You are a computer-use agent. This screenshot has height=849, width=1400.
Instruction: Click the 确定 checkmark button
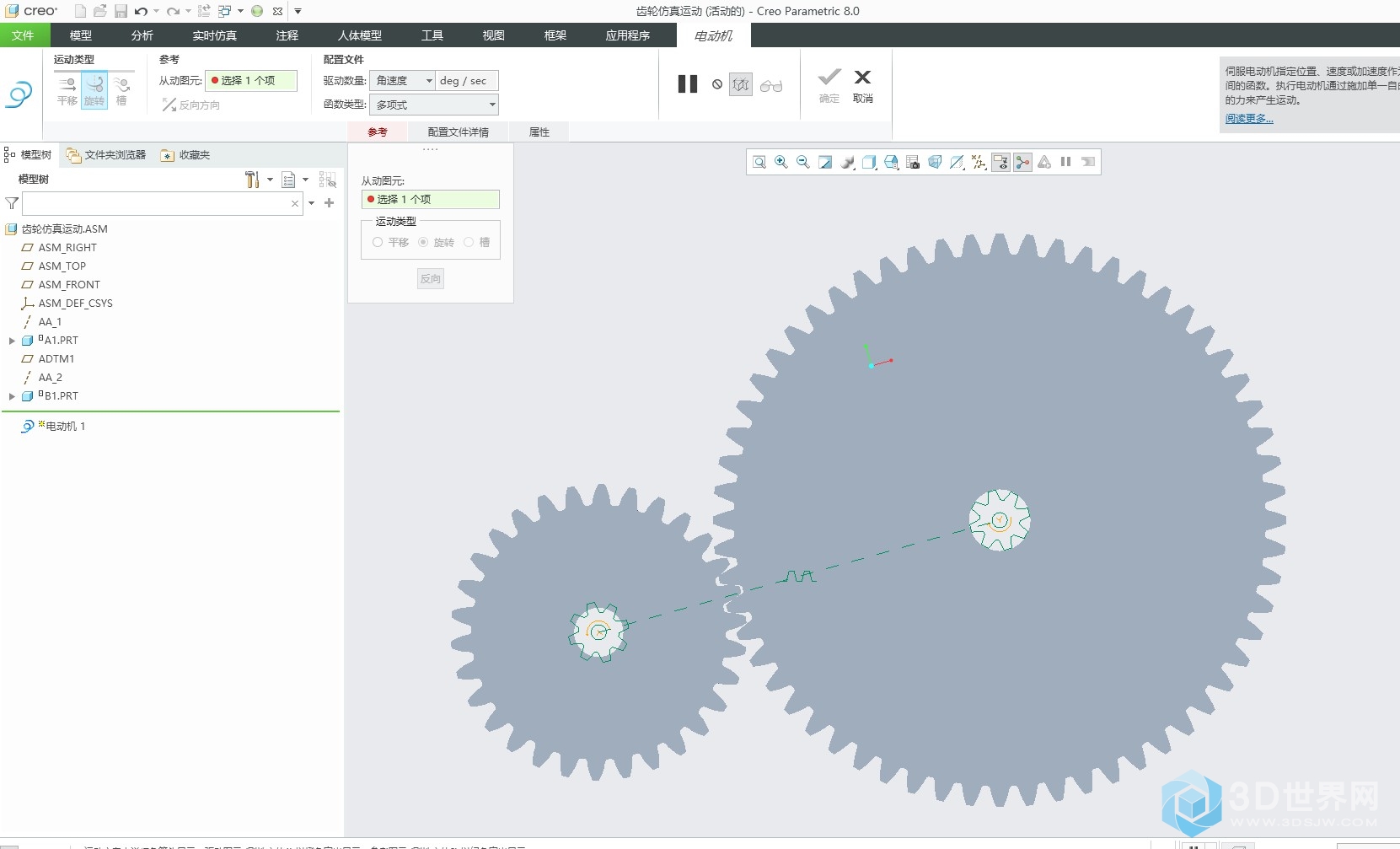(x=829, y=85)
